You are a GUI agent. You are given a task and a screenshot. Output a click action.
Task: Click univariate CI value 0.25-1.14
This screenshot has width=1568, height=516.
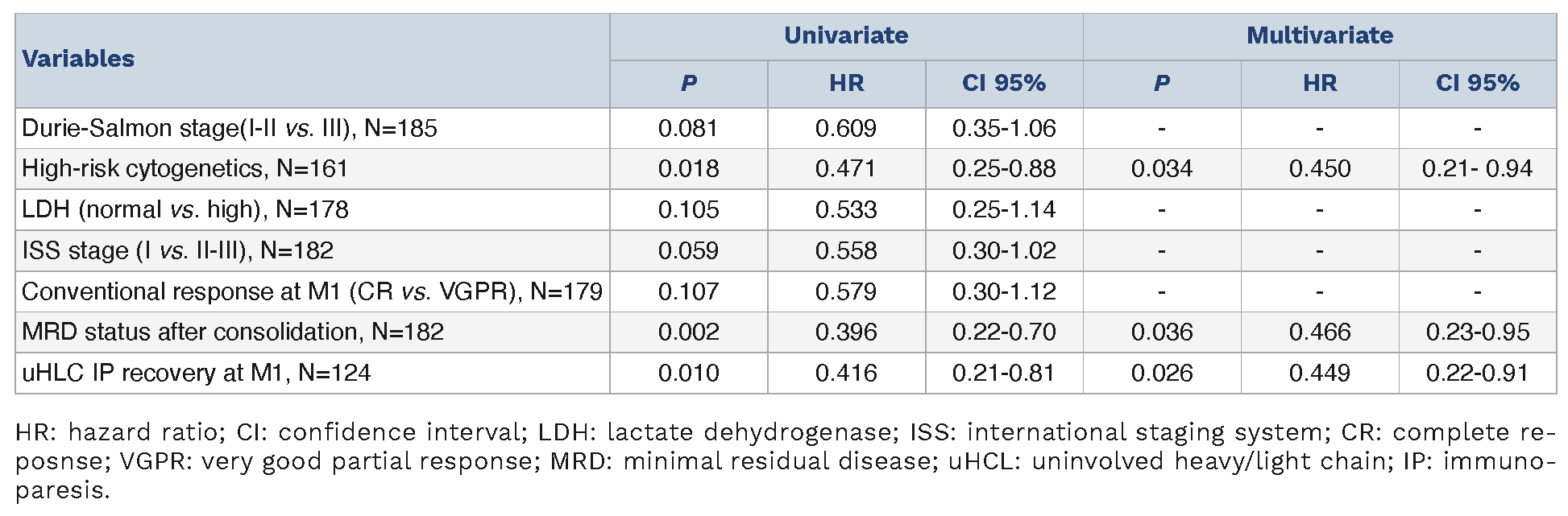(1003, 209)
